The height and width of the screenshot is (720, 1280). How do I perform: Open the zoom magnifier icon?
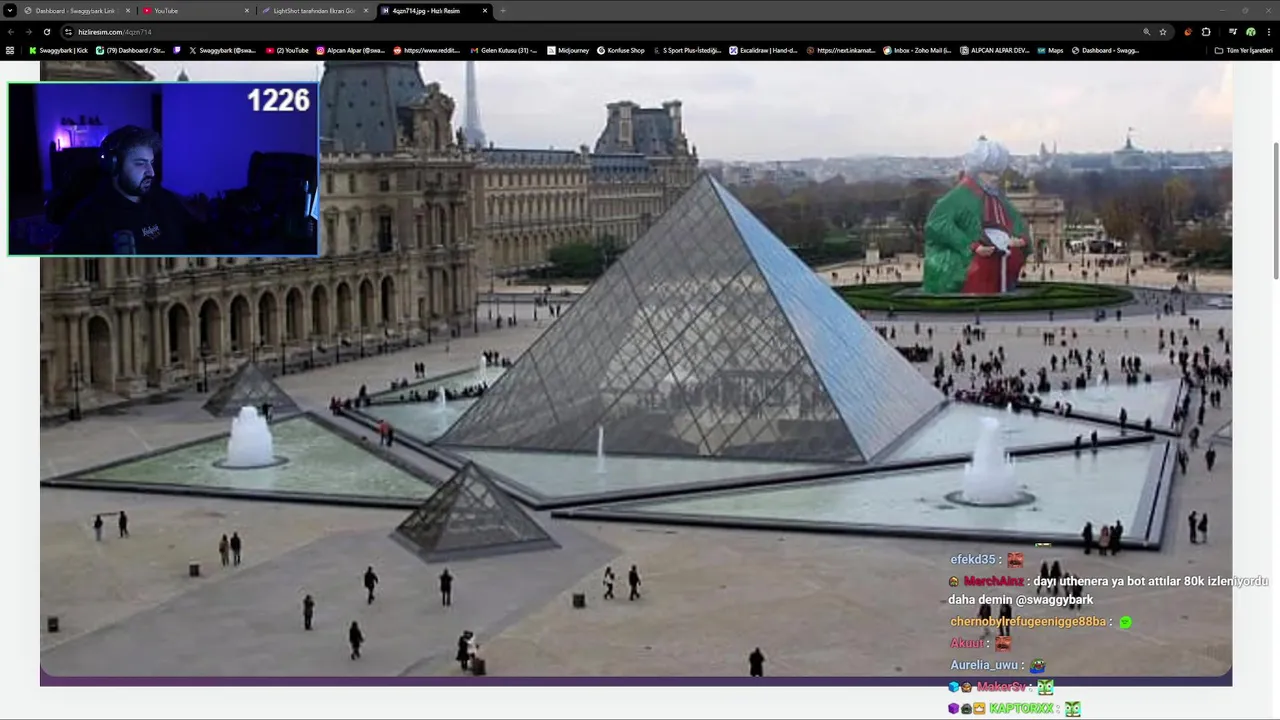1147,32
